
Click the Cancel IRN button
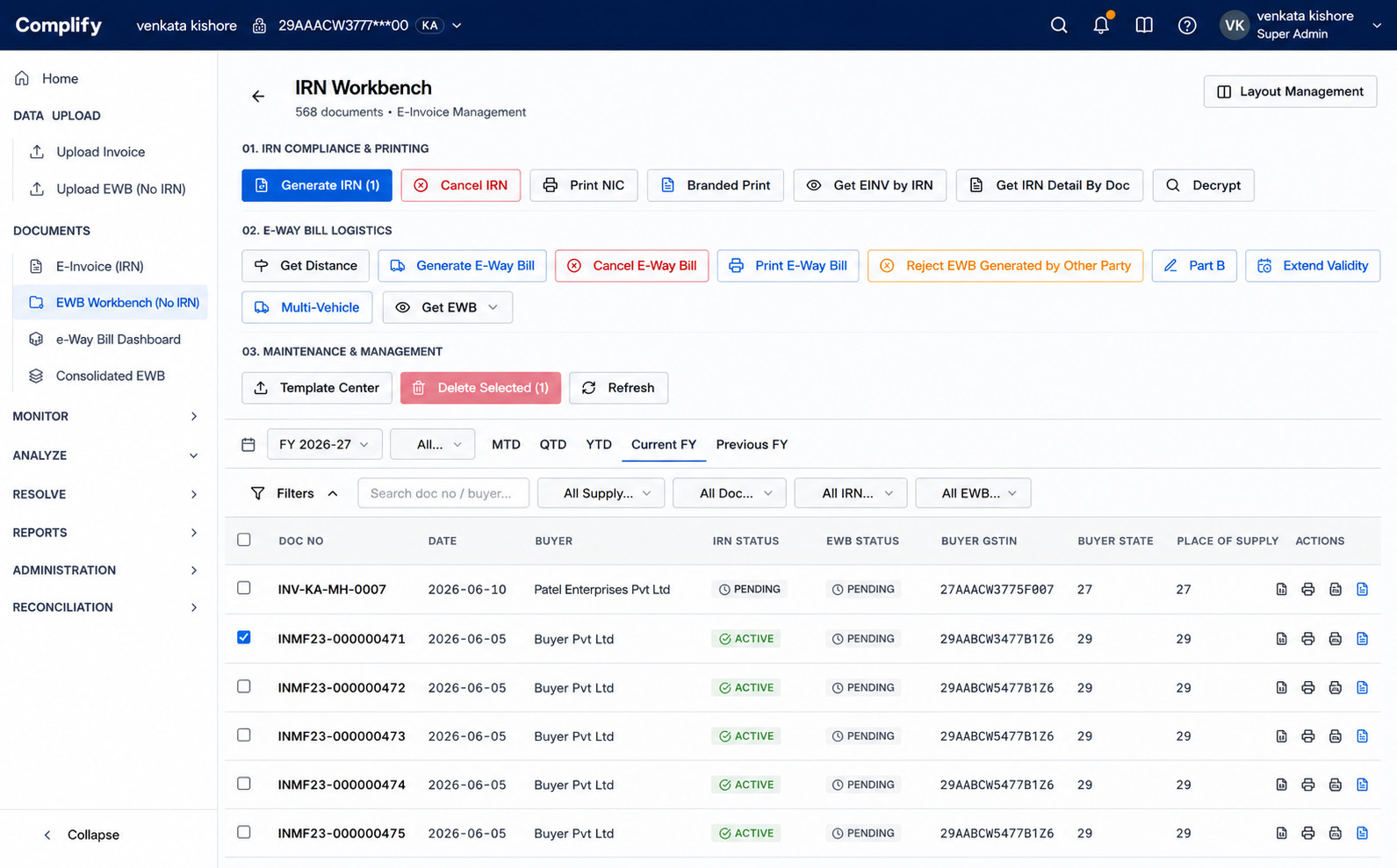click(461, 185)
